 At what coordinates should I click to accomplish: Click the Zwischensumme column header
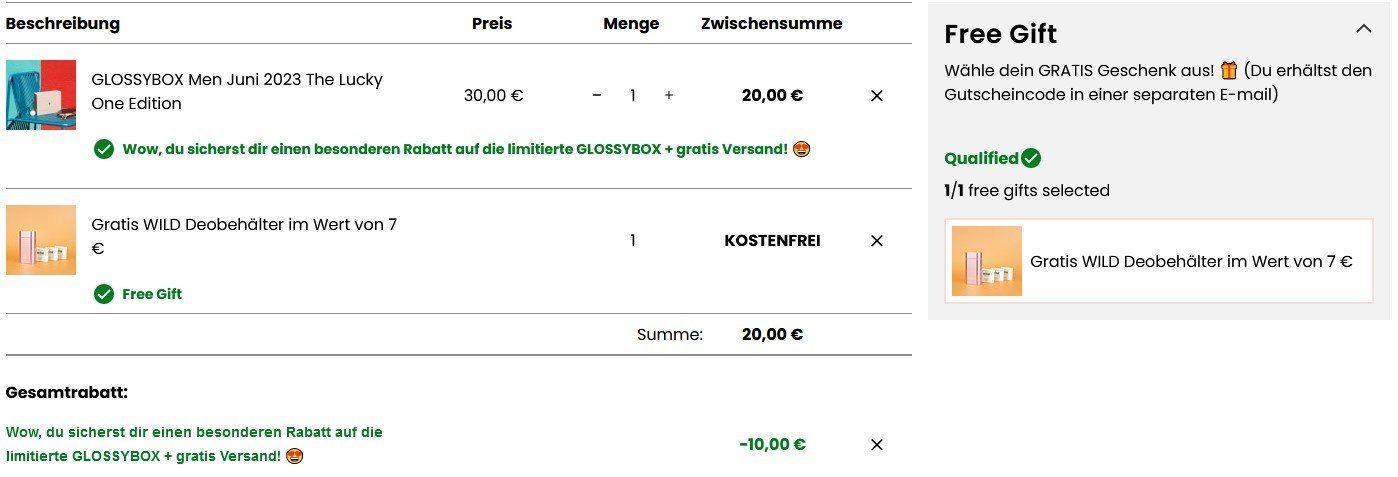[771, 23]
